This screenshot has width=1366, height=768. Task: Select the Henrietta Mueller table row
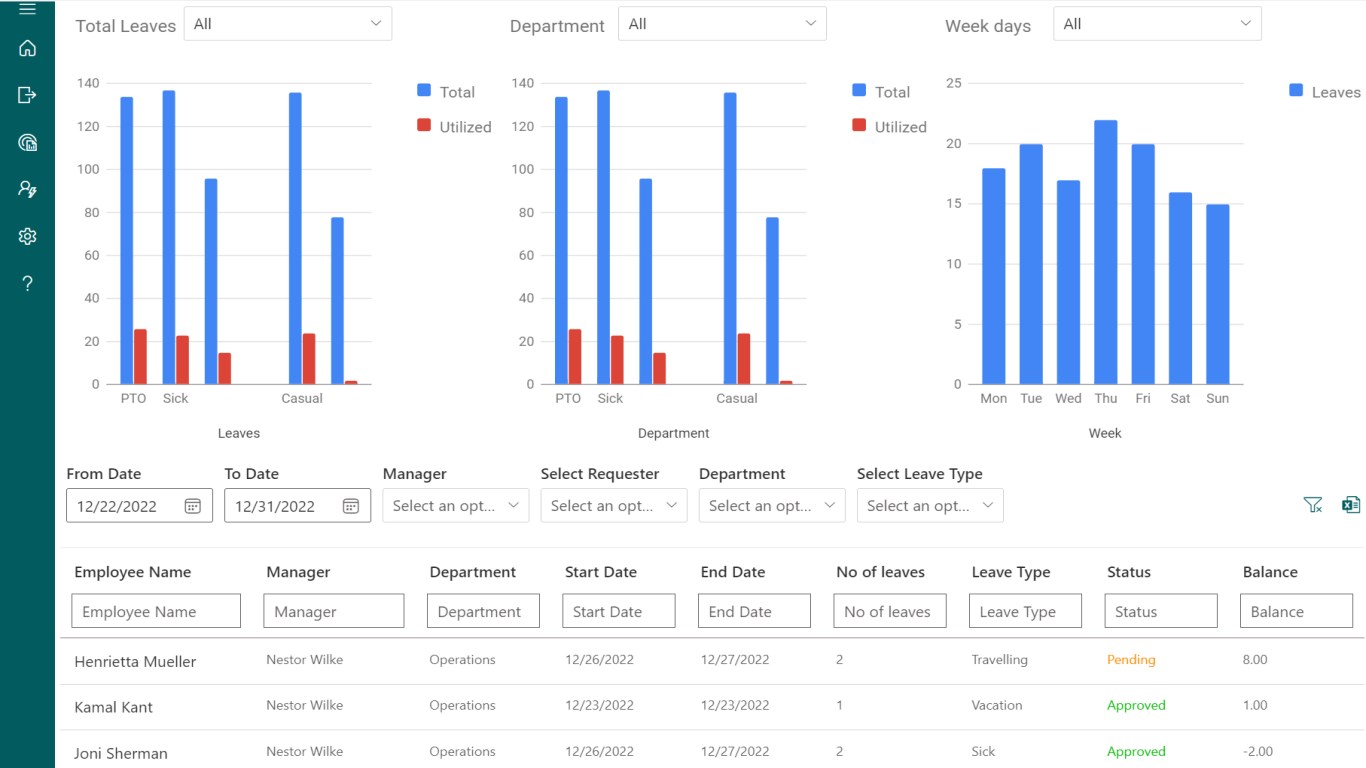click(711, 661)
